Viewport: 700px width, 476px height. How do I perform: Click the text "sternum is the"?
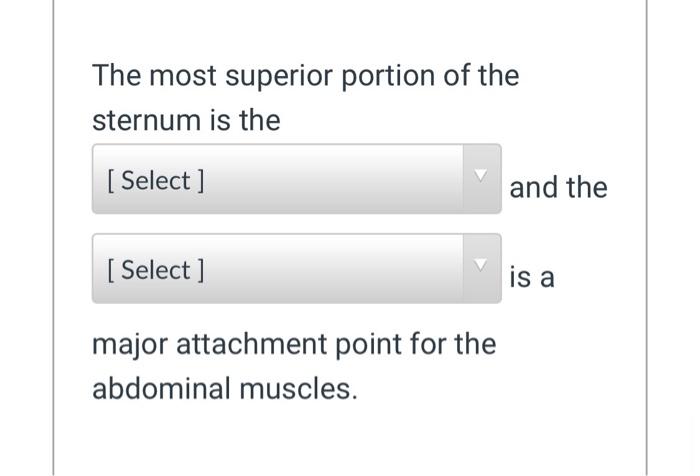click(x=186, y=121)
